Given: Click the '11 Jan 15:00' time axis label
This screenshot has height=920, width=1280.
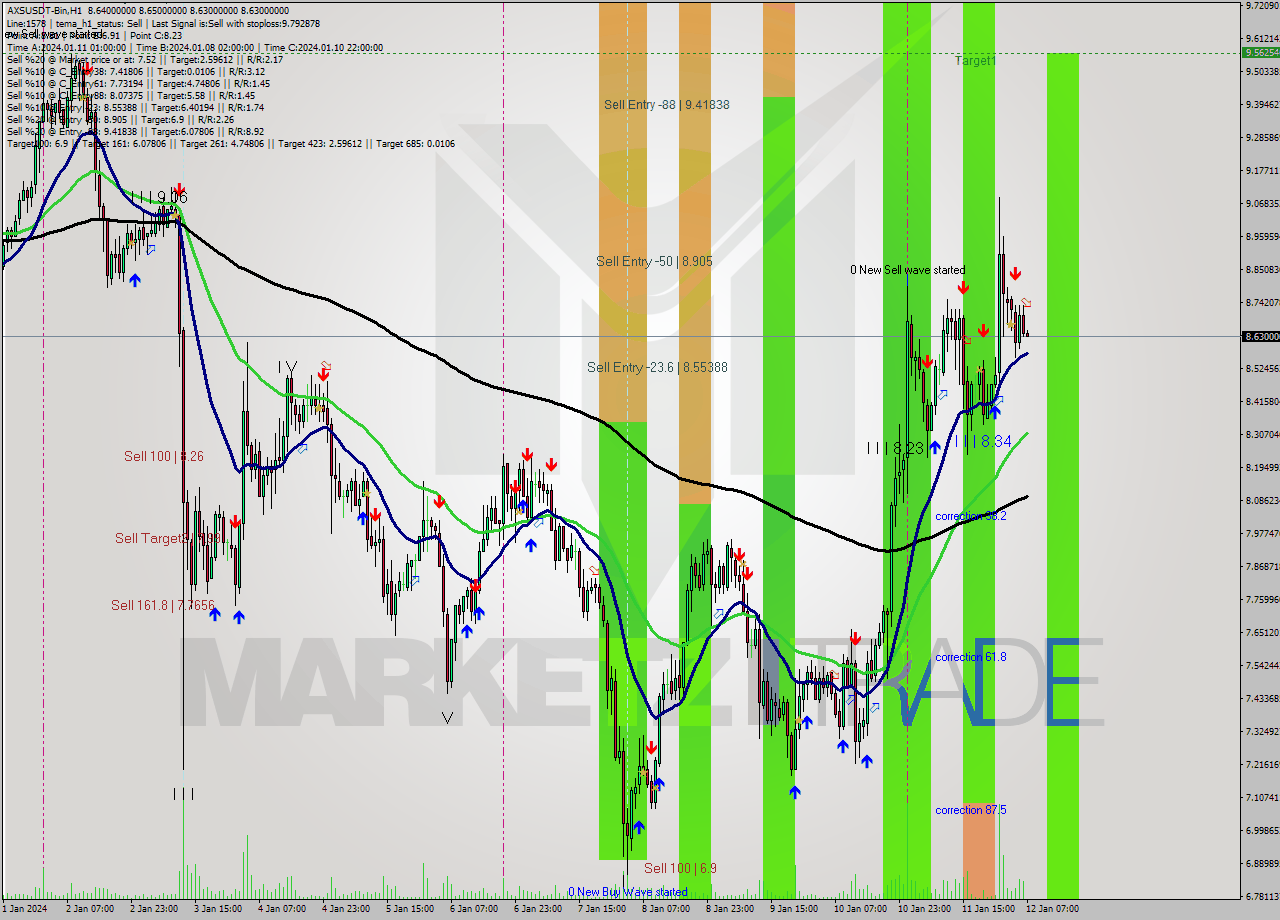Looking at the screenshot, I should tap(988, 909).
